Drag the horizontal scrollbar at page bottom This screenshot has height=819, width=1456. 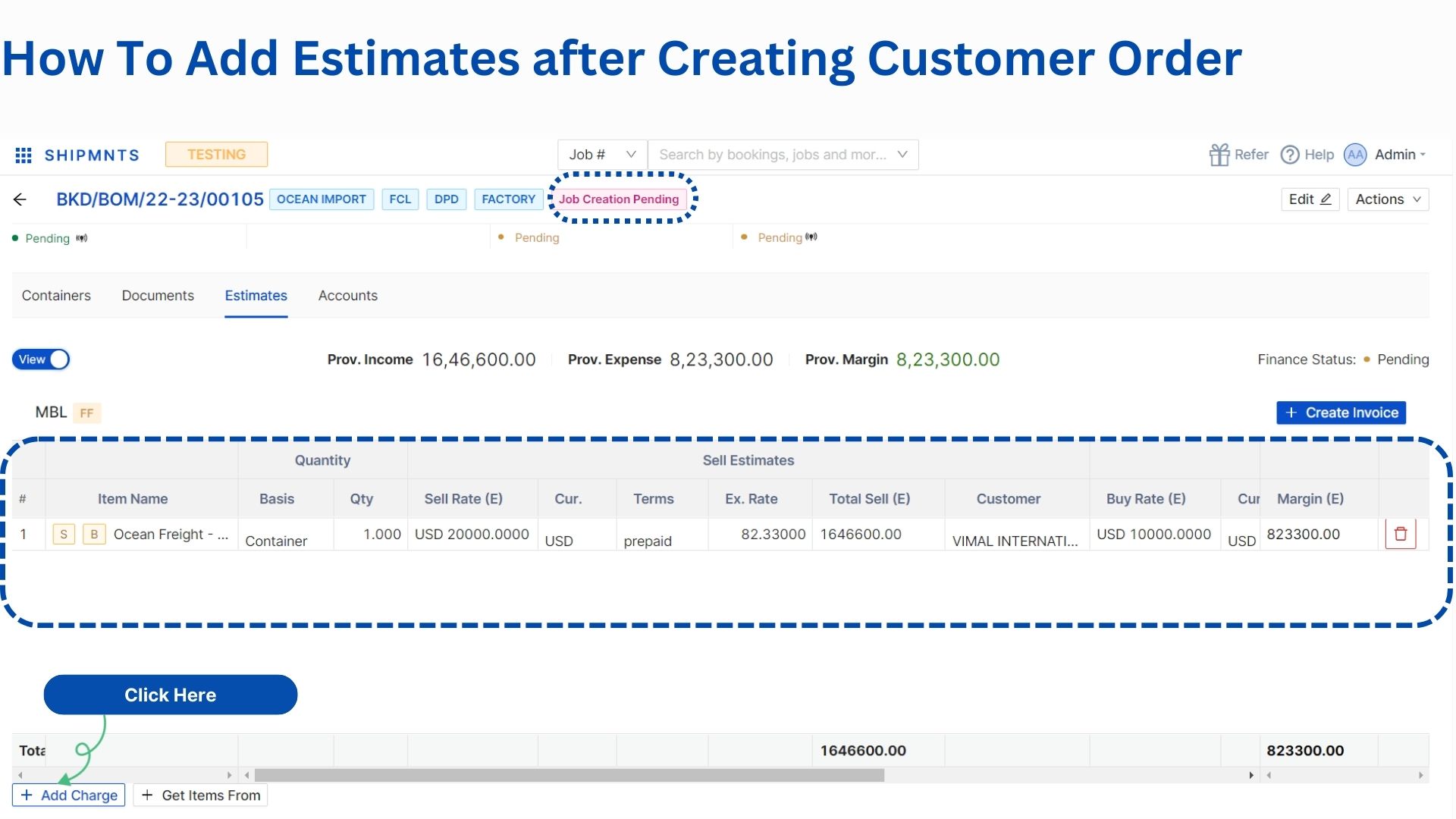click(566, 775)
